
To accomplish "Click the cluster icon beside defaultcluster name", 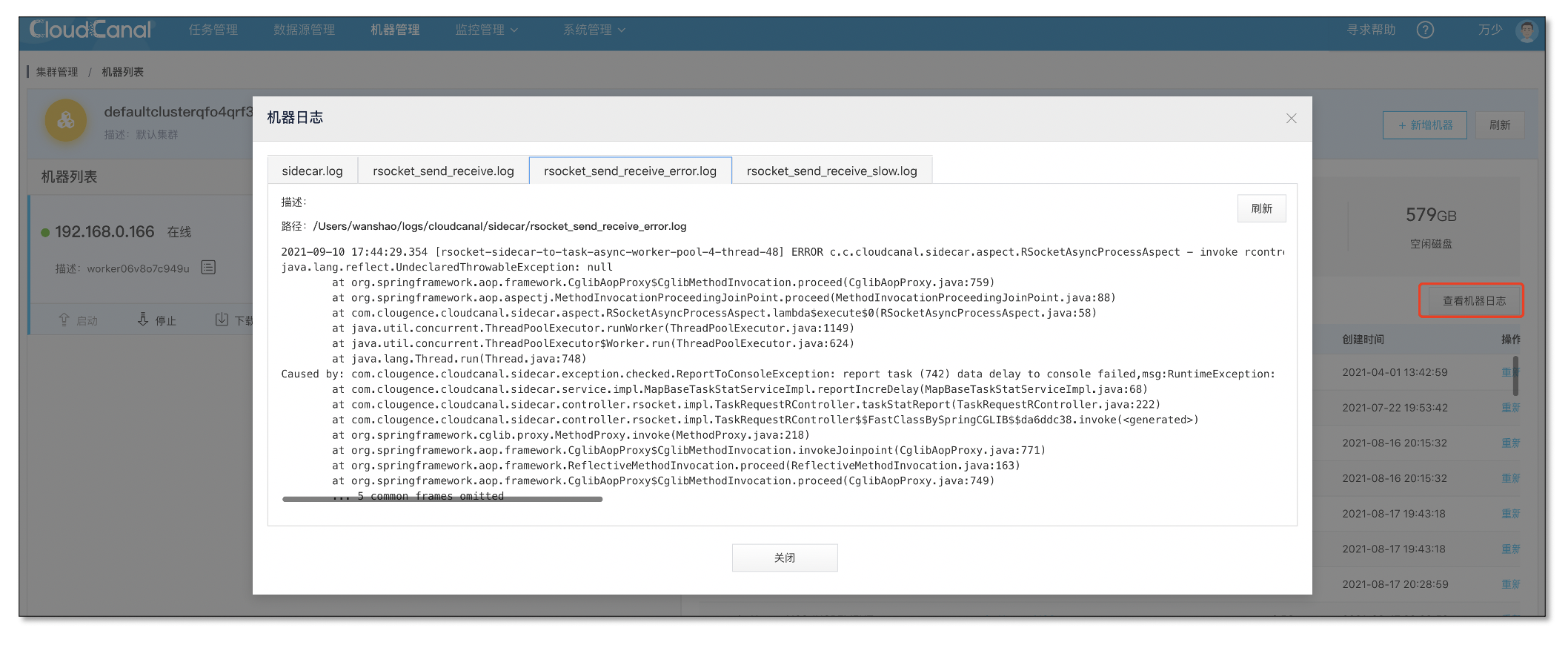I will click(x=66, y=121).
